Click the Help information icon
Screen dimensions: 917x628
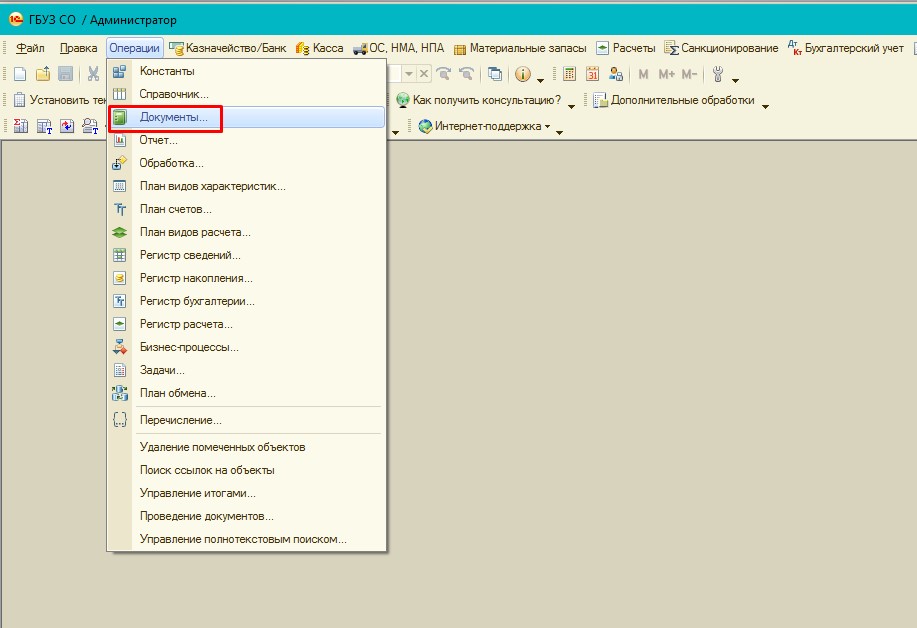[522, 74]
